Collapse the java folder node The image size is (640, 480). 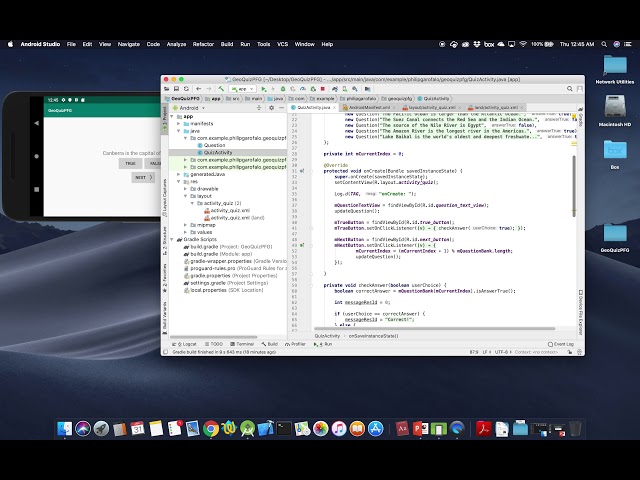pyautogui.click(x=178, y=131)
